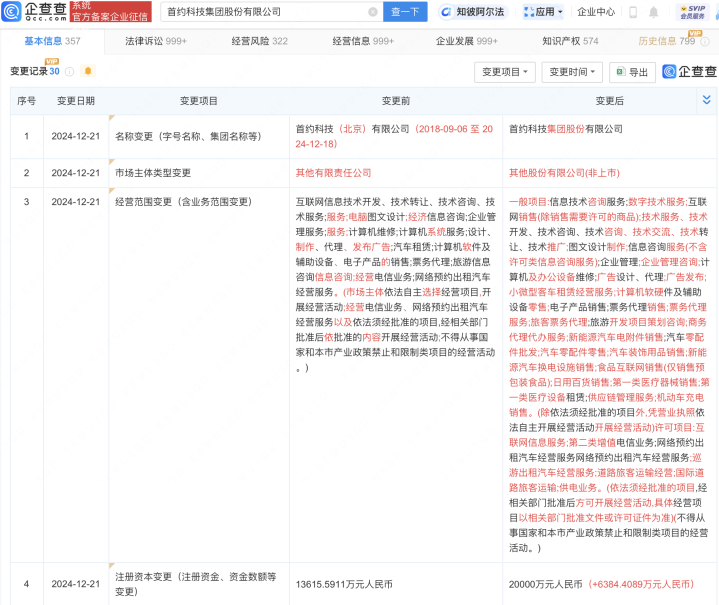Click 首约科技集团股份有限公司 in 变更后 column
Viewport: 719px width, 605px height.
tap(566, 129)
